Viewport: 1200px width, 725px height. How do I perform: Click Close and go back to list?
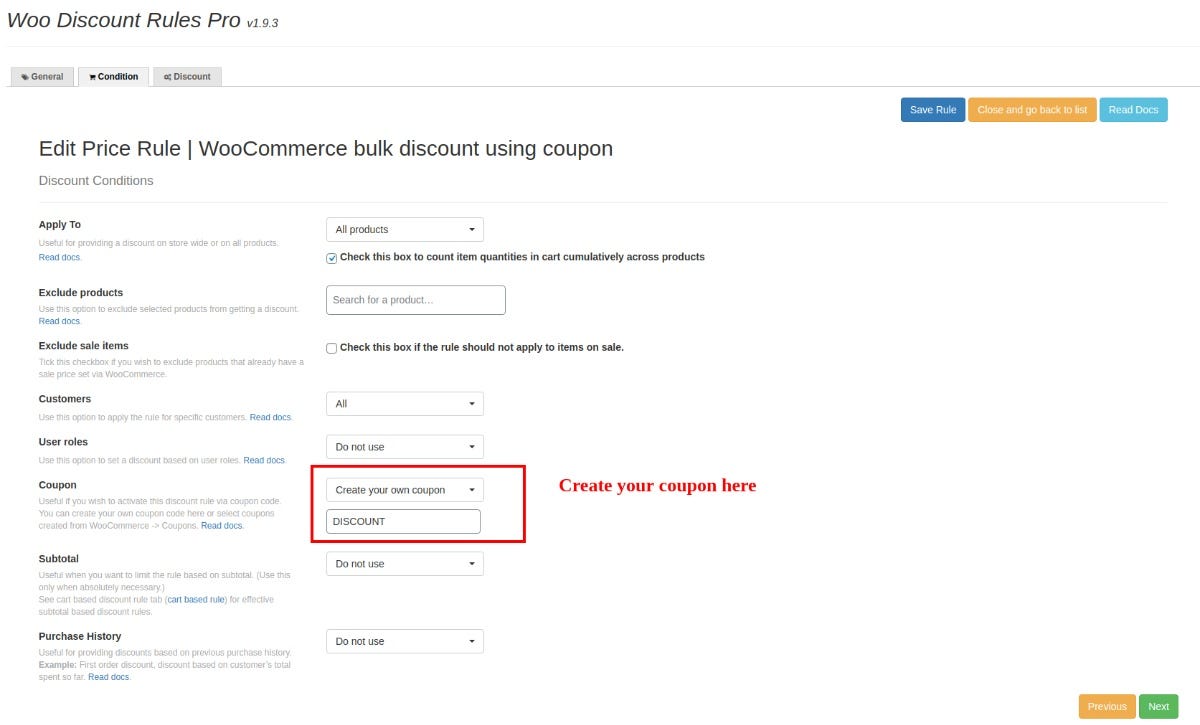pyautogui.click(x=1032, y=110)
